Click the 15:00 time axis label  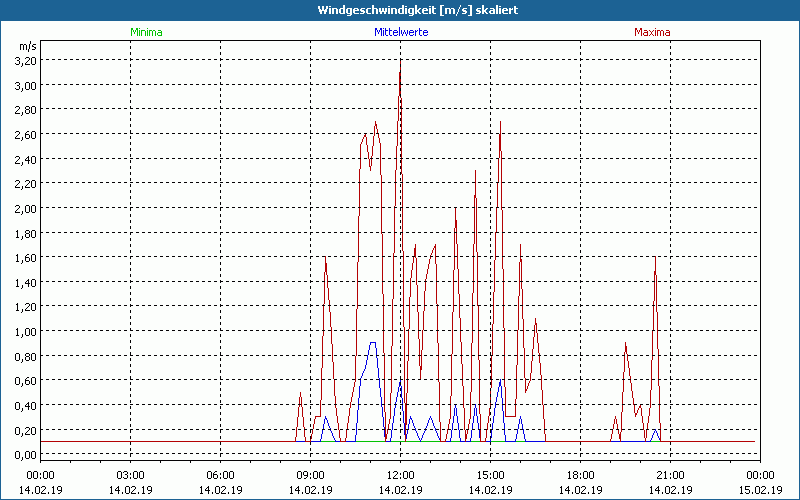pyautogui.click(x=490, y=475)
